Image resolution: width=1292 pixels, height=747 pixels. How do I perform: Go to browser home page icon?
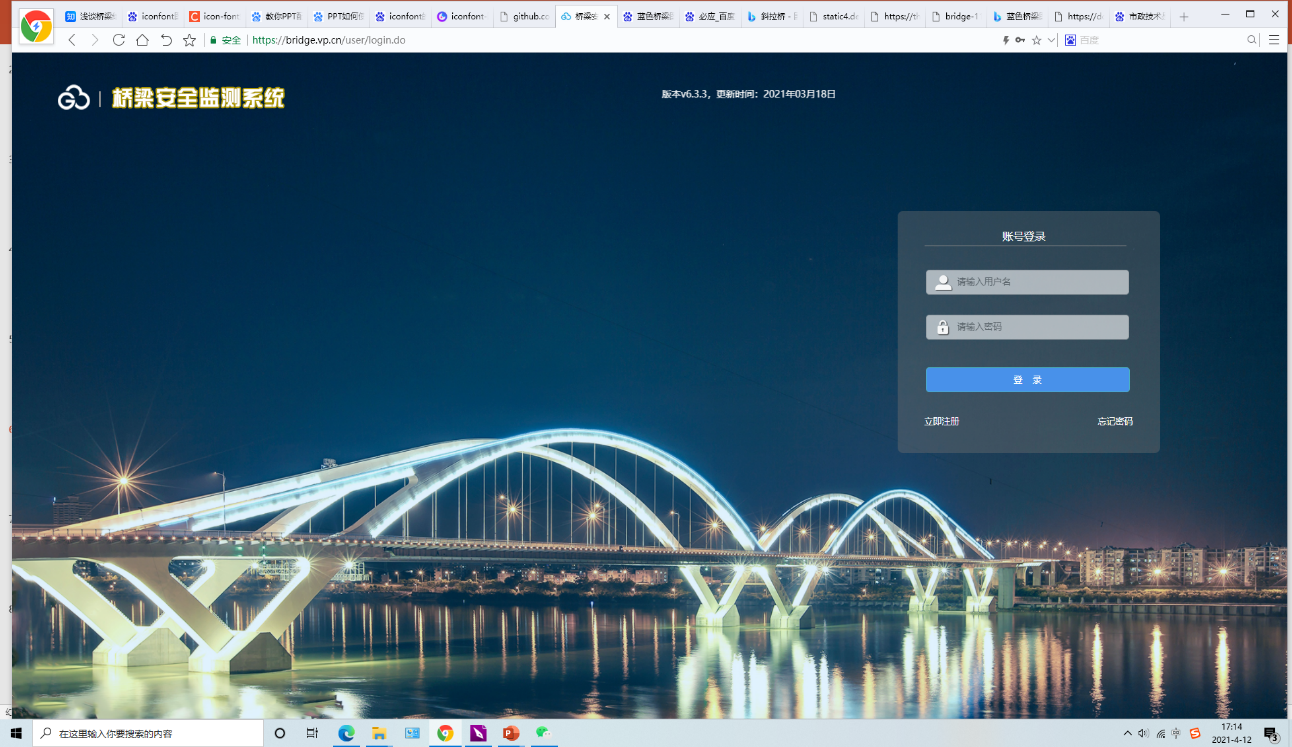[x=142, y=40]
